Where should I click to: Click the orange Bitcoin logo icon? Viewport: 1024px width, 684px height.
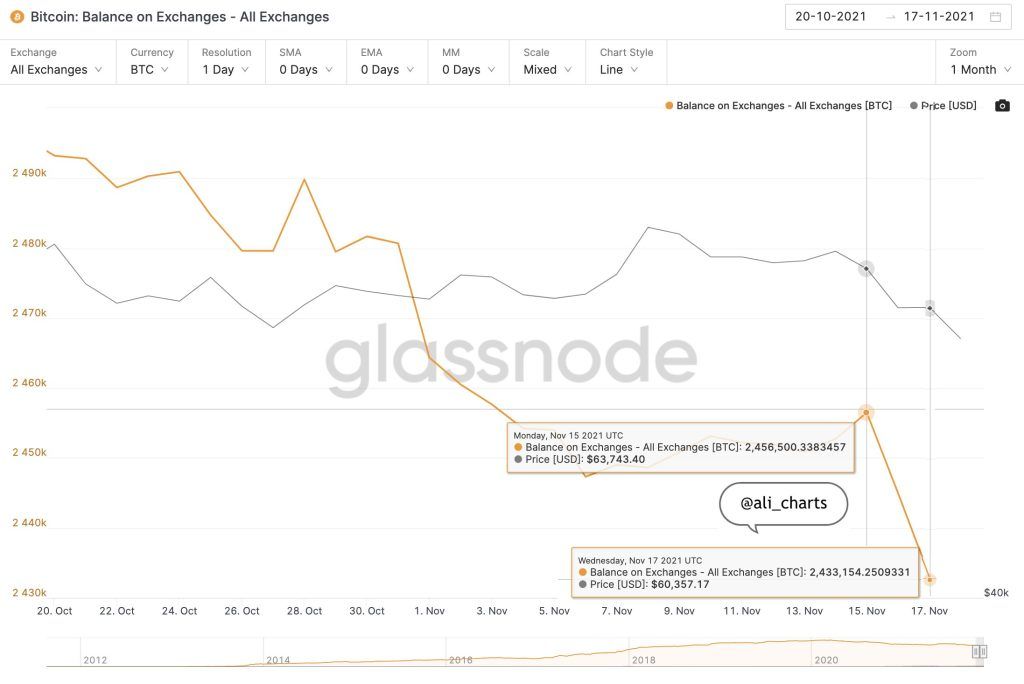pos(17,17)
